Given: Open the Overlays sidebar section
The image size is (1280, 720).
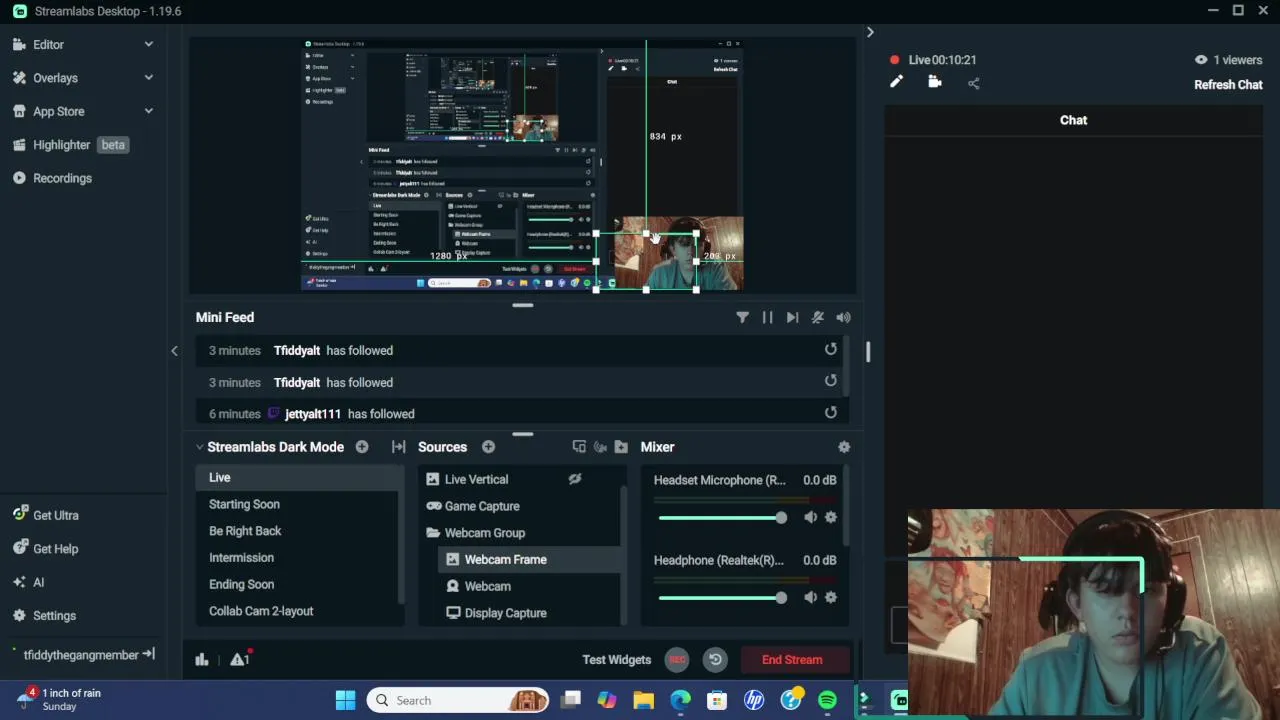Looking at the screenshot, I should 55,78.
